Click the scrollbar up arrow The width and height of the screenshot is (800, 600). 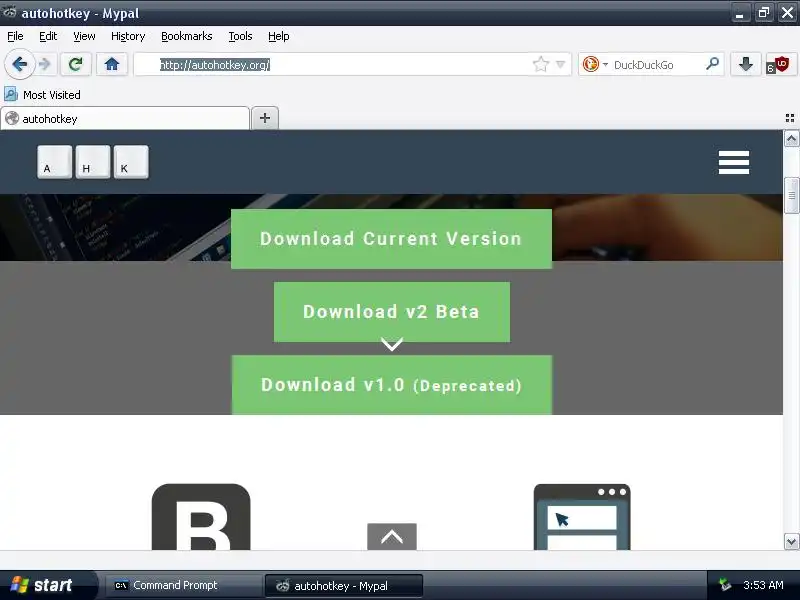(791, 139)
